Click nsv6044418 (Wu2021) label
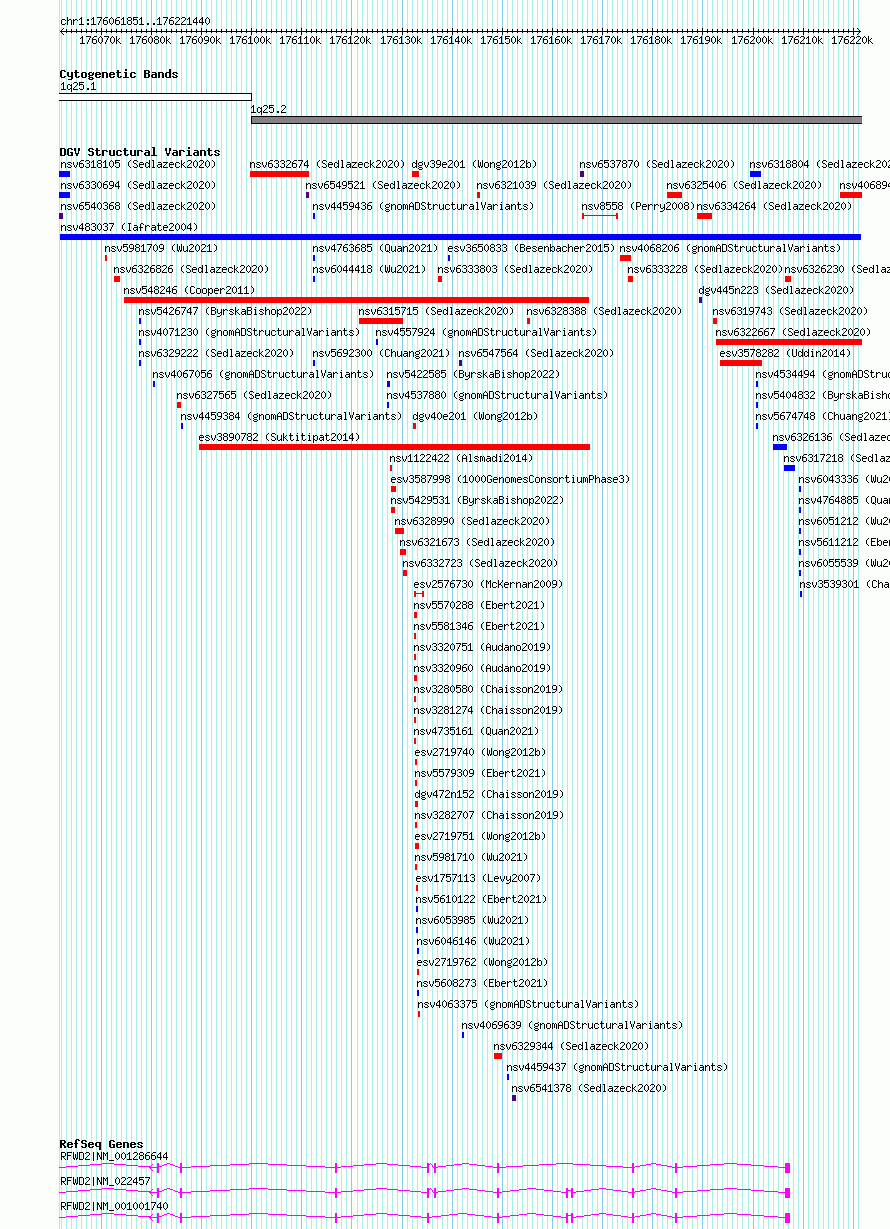 pos(369,269)
